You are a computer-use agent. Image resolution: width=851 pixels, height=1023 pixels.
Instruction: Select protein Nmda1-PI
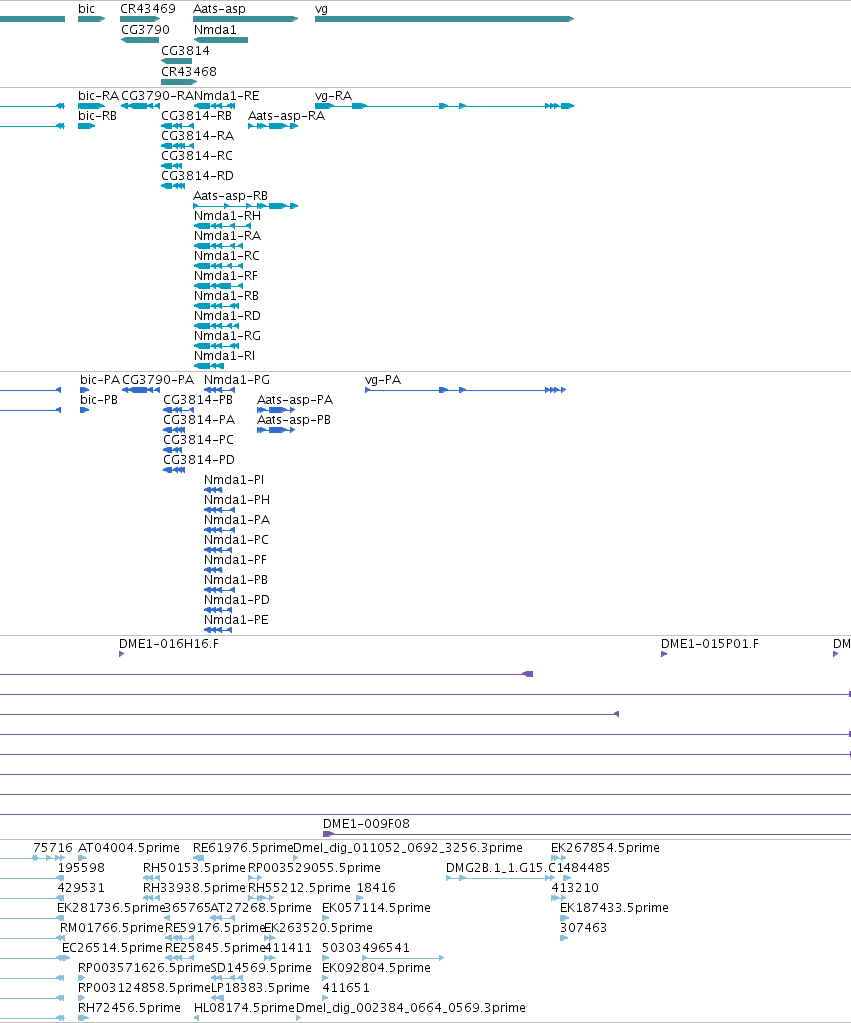pyautogui.click(x=213, y=490)
